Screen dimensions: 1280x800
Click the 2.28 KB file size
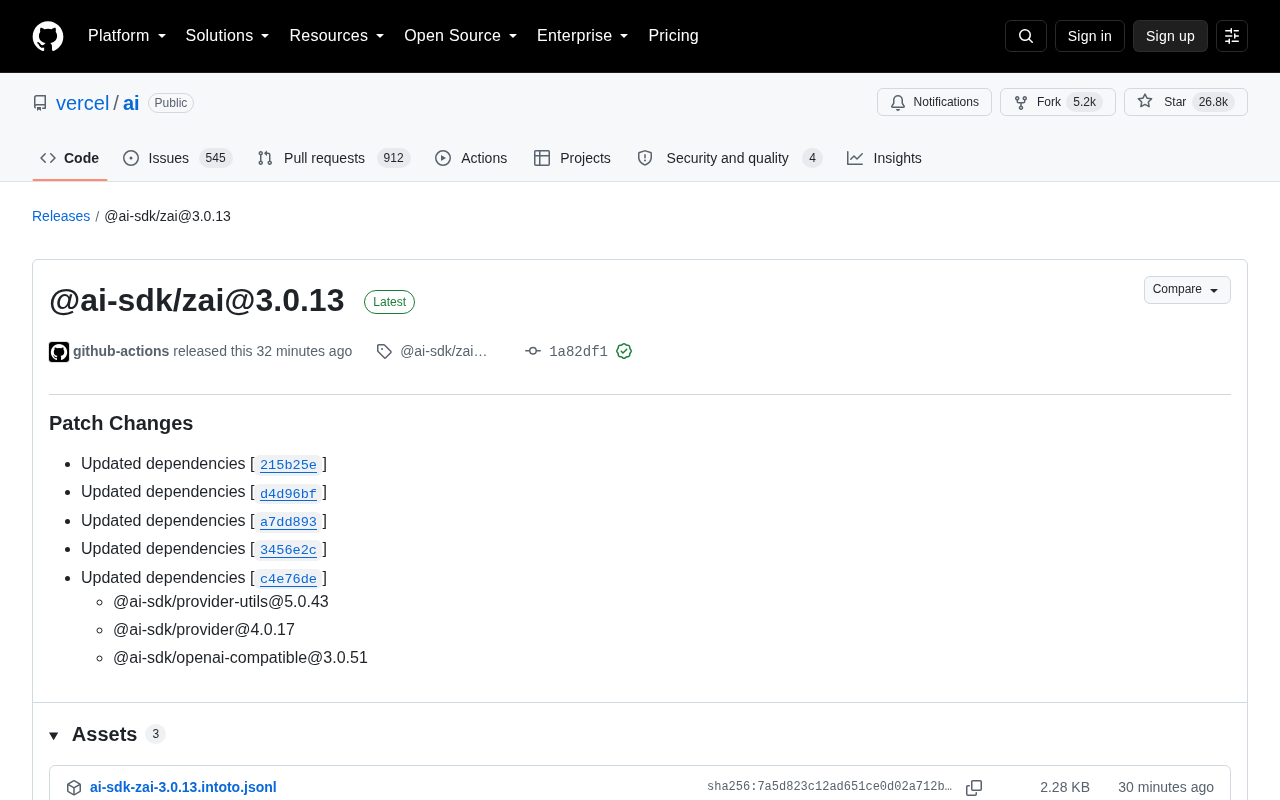pos(1065,787)
